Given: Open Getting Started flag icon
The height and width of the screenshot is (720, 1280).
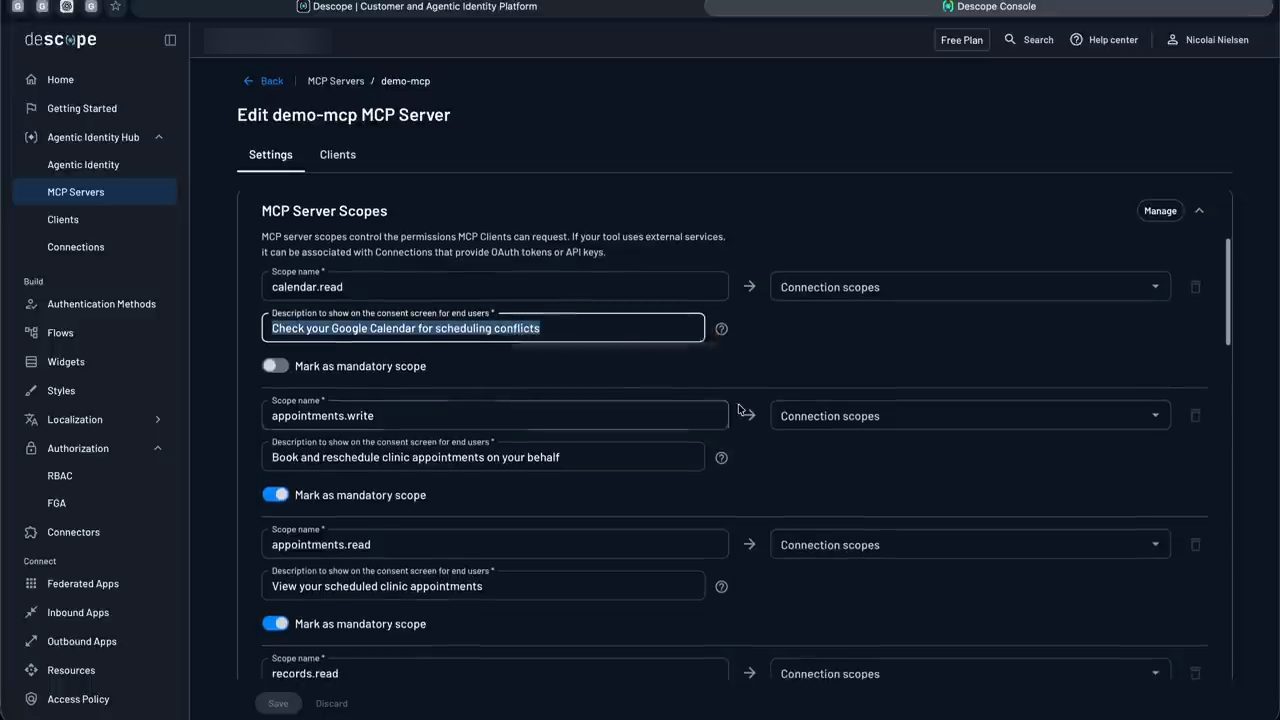Looking at the screenshot, I should point(31,108).
